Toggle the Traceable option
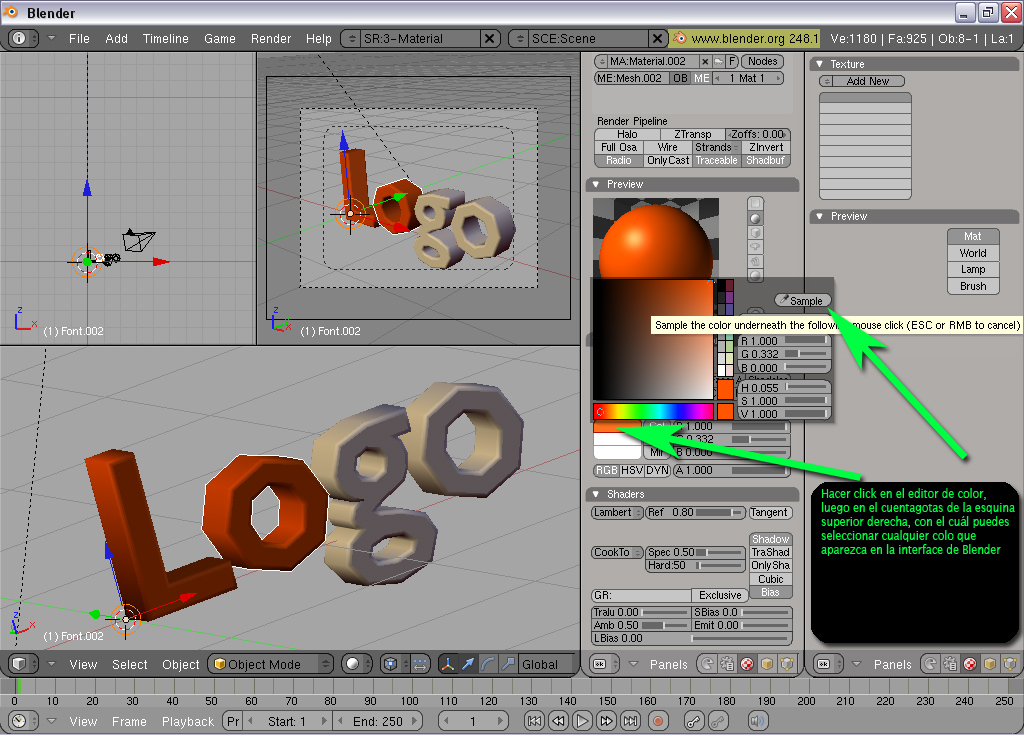The image size is (1024, 736). click(x=716, y=160)
